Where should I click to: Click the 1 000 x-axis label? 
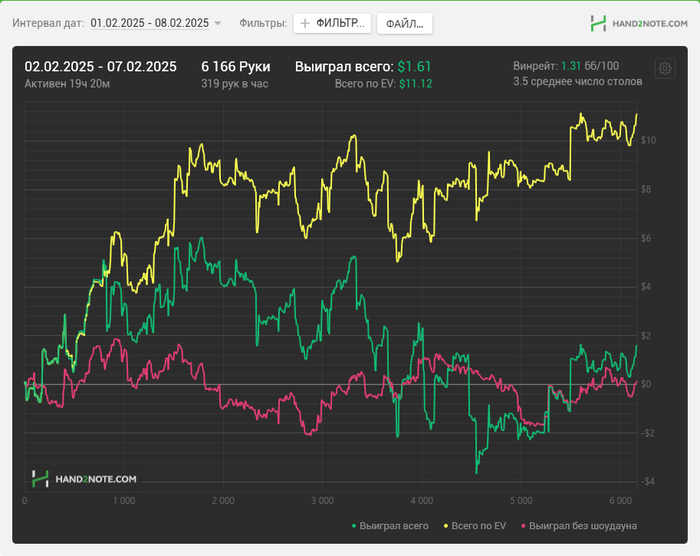(x=124, y=501)
